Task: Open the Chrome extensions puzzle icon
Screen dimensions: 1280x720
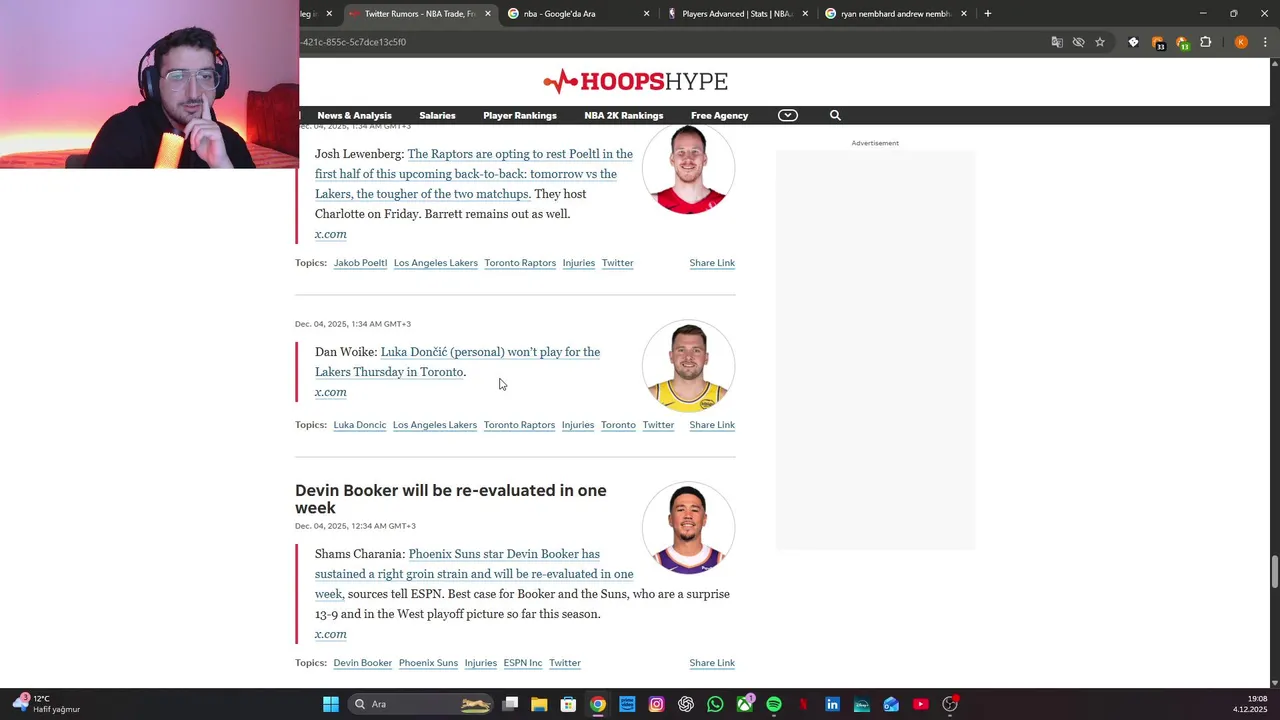Action: click(x=1205, y=42)
